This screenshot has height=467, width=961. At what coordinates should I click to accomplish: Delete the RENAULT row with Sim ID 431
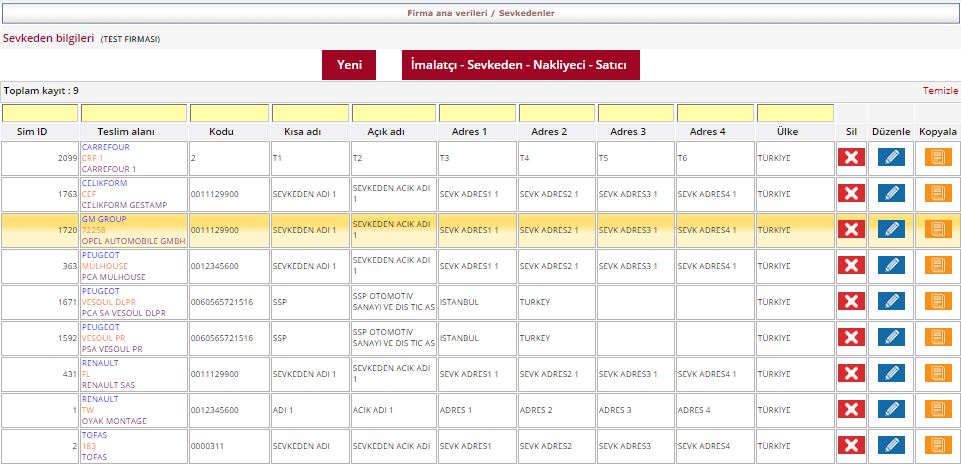[x=851, y=373]
